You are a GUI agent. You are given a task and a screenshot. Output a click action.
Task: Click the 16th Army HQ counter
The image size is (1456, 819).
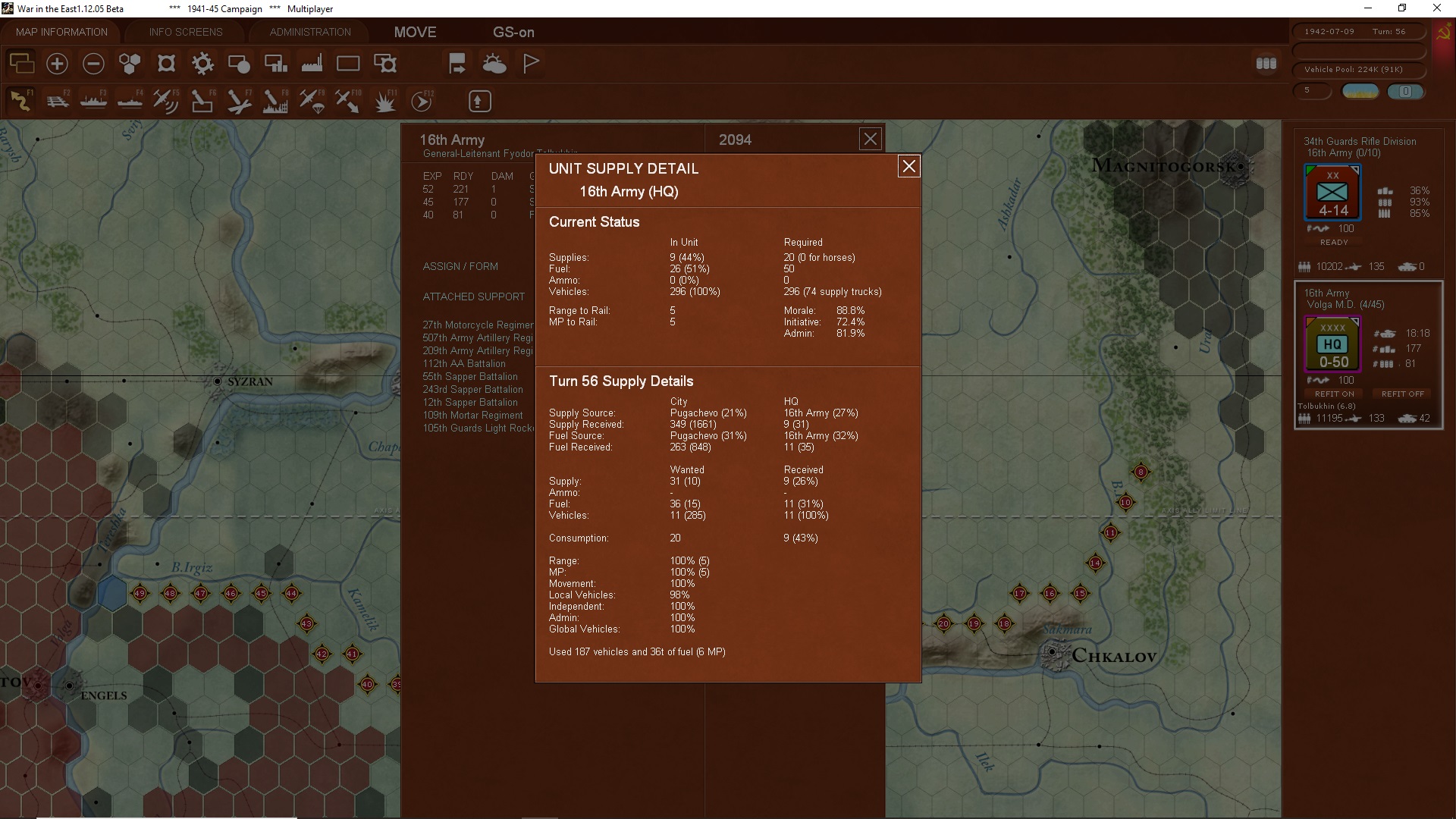pos(1332,344)
